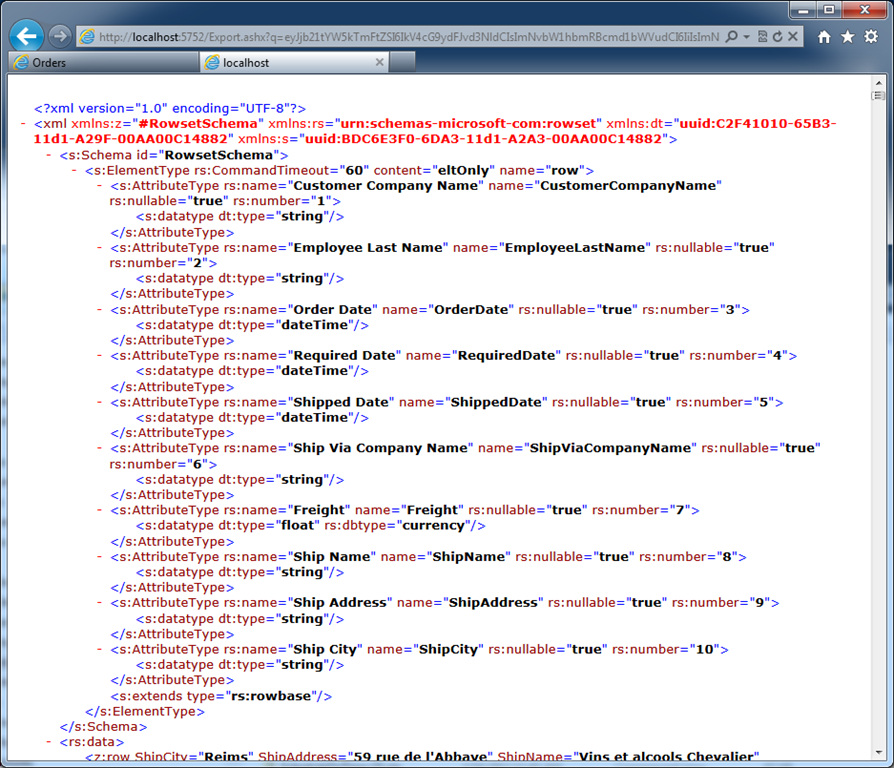Click inside the URL address field
Viewport: 894px width, 768px height.
[408, 37]
